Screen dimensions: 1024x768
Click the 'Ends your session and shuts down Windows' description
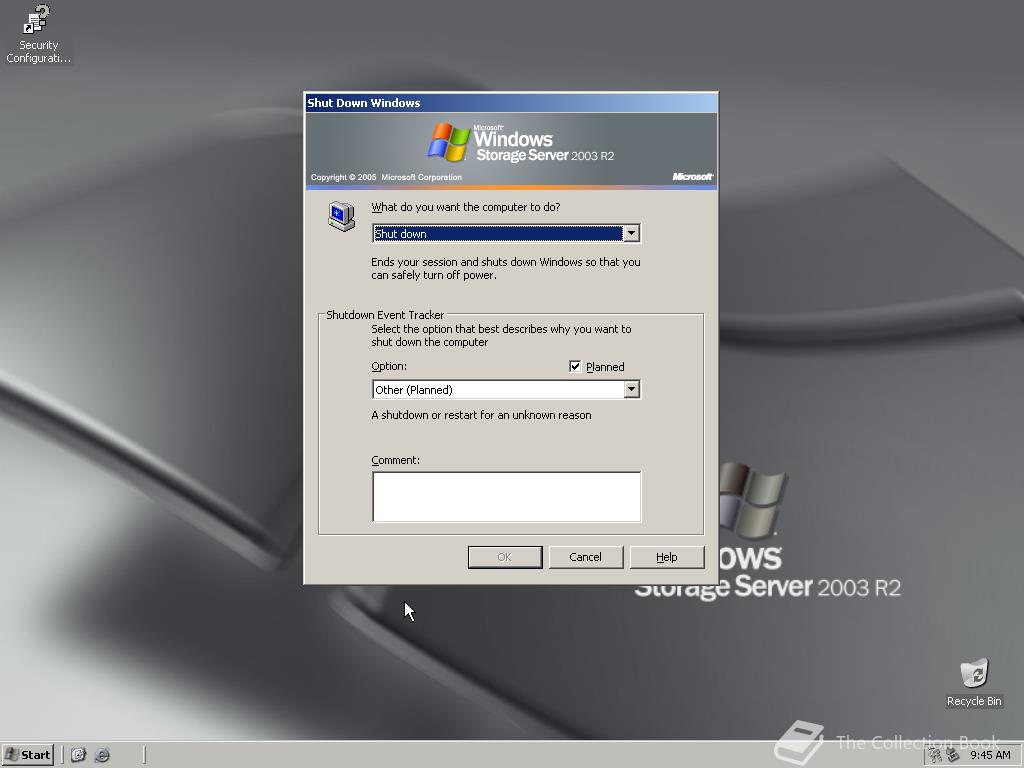click(x=505, y=268)
